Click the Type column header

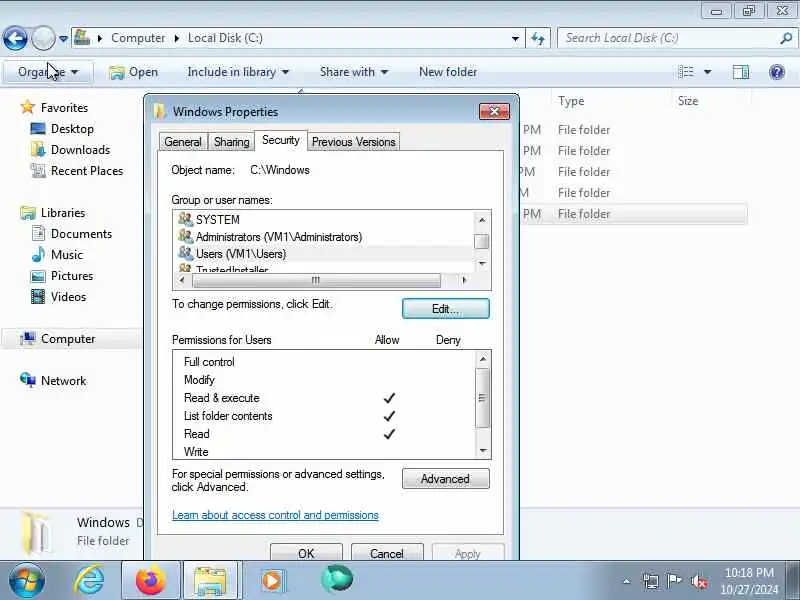point(571,101)
